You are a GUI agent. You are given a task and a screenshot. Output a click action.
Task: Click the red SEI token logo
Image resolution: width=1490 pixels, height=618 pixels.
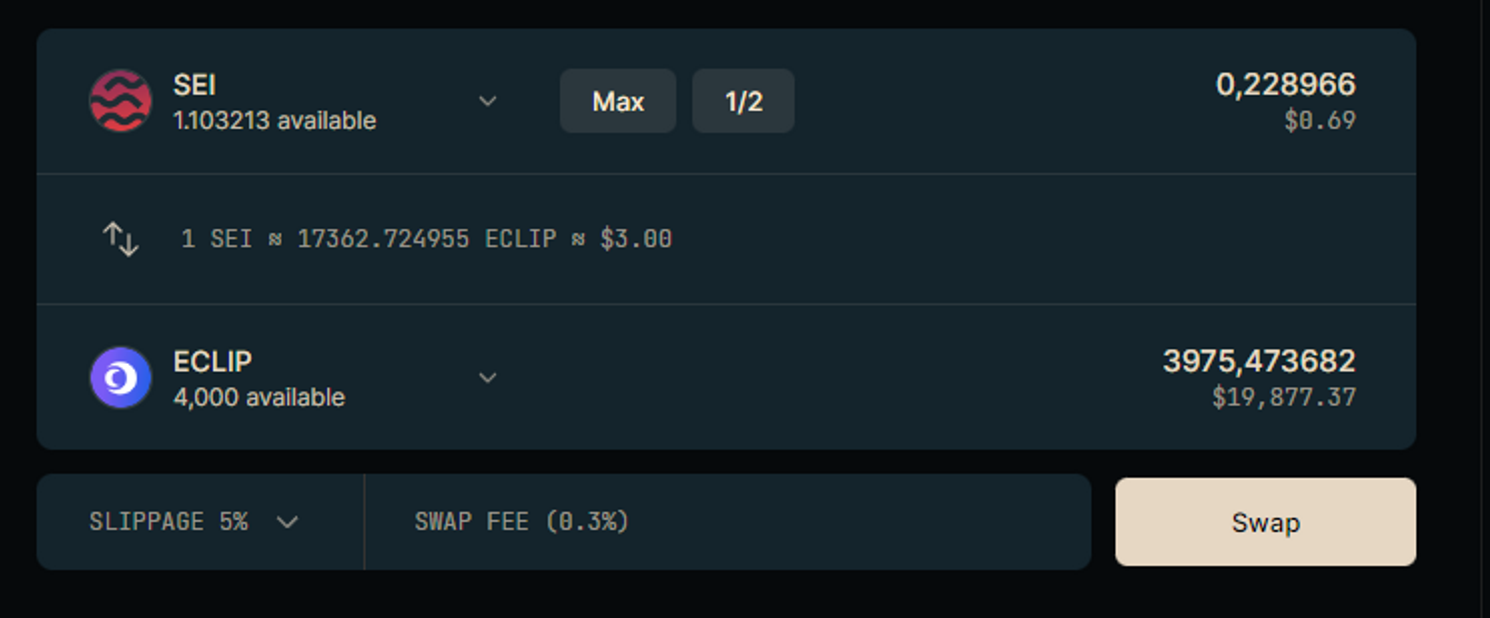coord(120,101)
